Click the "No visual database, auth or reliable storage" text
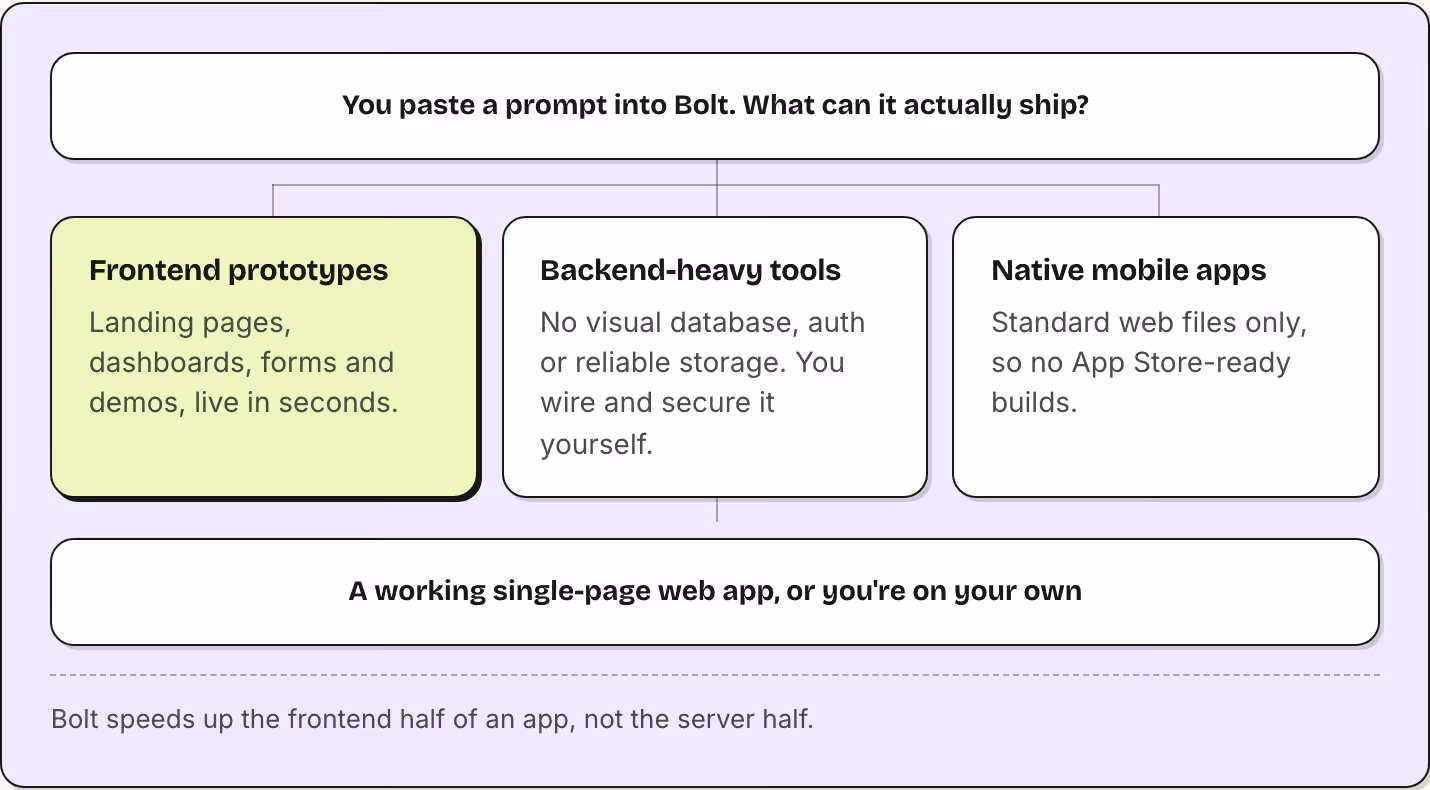 pyautogui.click(x=703, y=382)
